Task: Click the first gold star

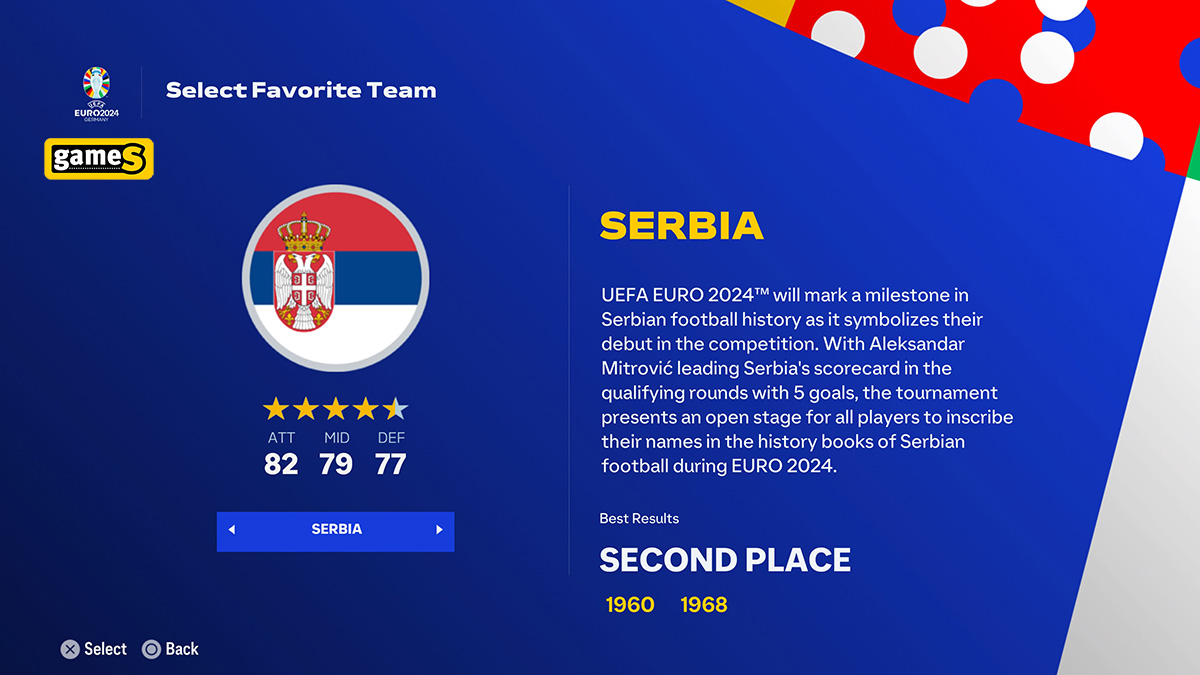Action: click(276, 408)
